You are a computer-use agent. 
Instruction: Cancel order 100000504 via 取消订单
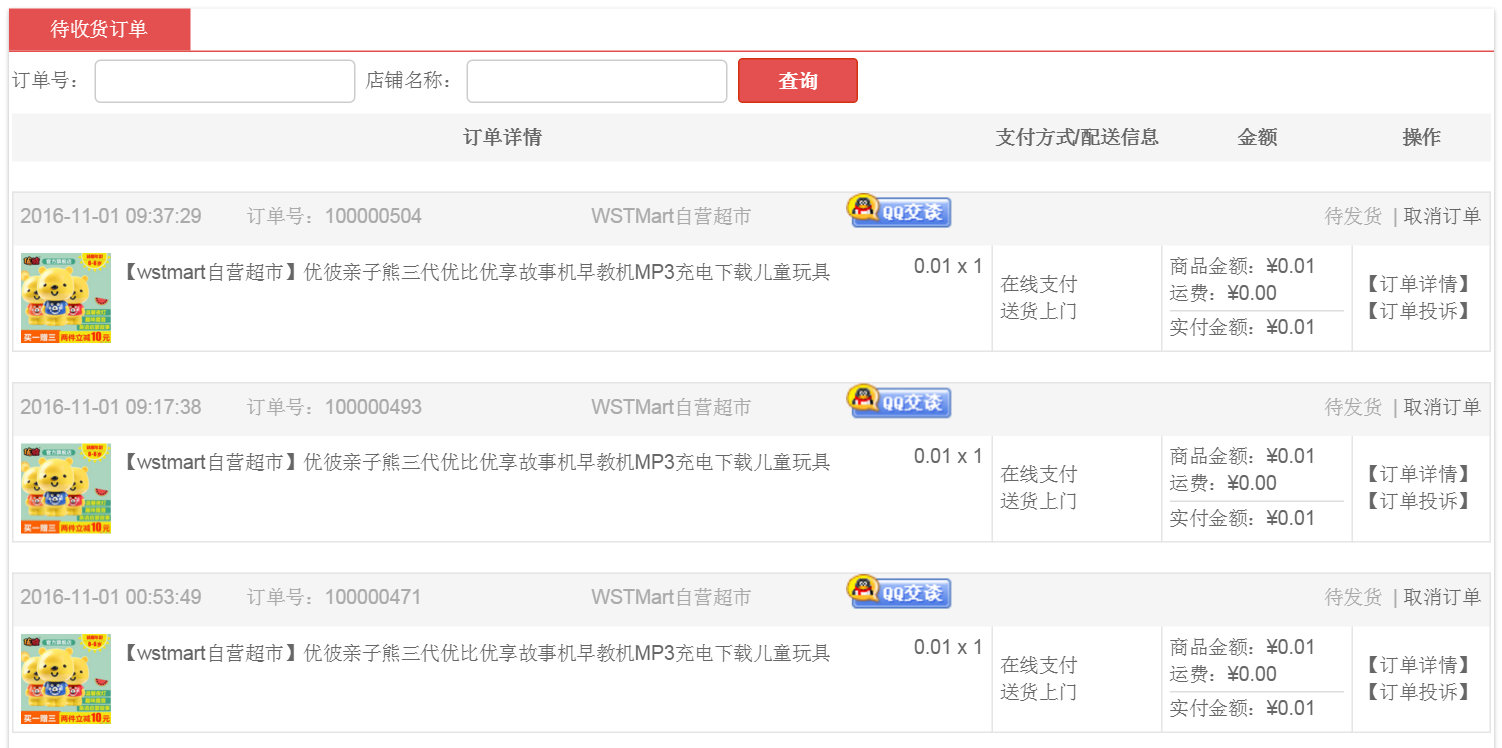pos(1442,216)
